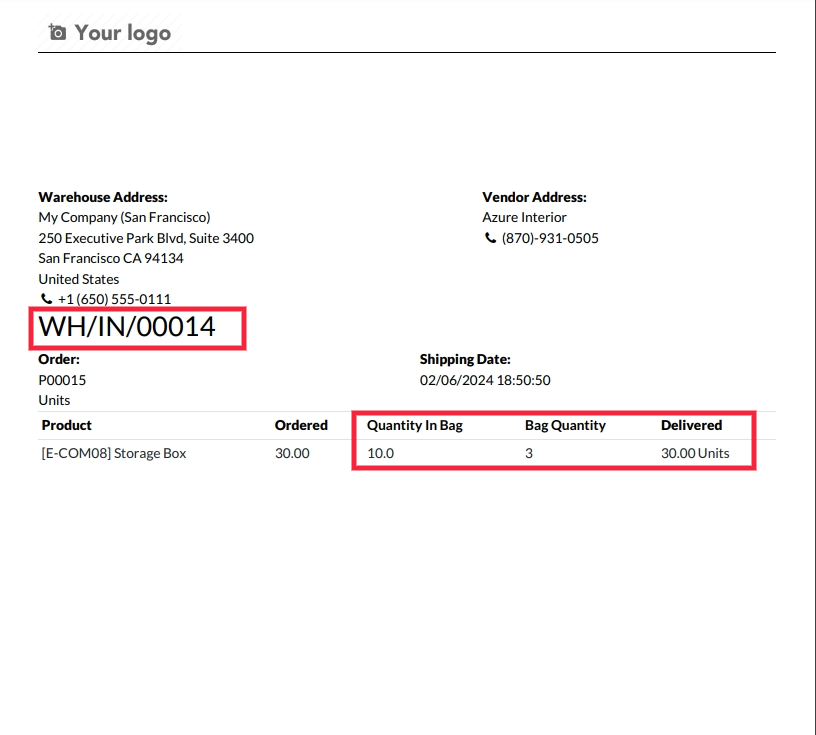Screen dimensions: 816x735
Task: Click Quantity In Bag value 10.0
Action: (x=380, y=453)
